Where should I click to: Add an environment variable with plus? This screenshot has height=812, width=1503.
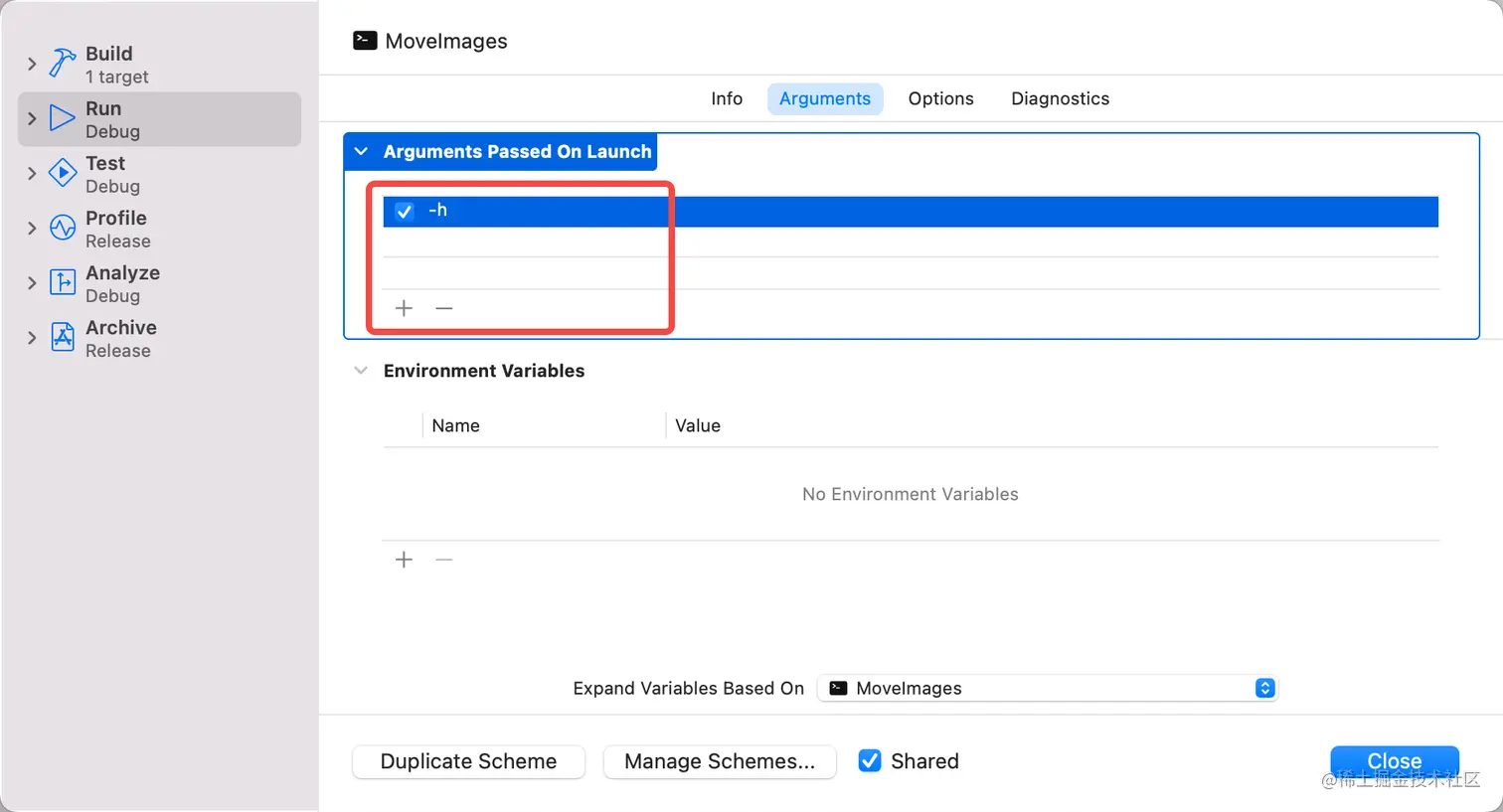404,560
